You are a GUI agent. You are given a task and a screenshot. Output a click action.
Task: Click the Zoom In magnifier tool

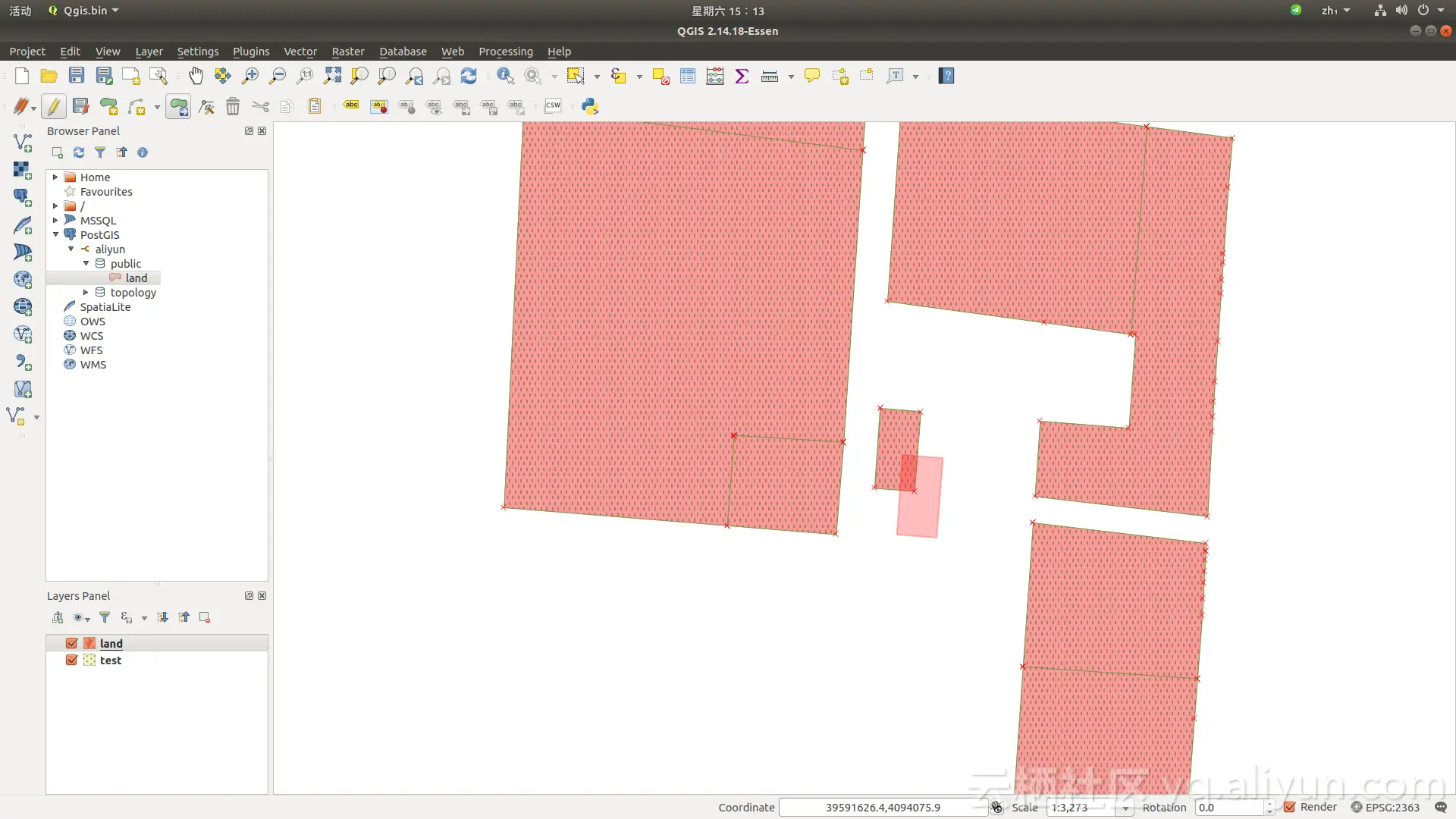coord(250,76)
